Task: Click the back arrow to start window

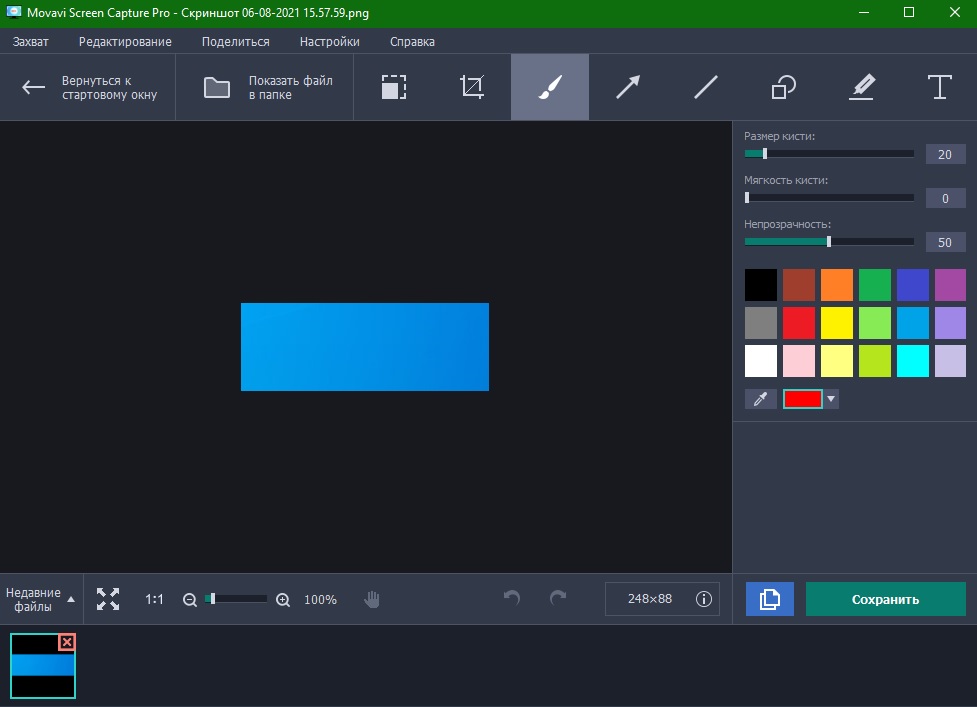Action: (x=34, y=87)
